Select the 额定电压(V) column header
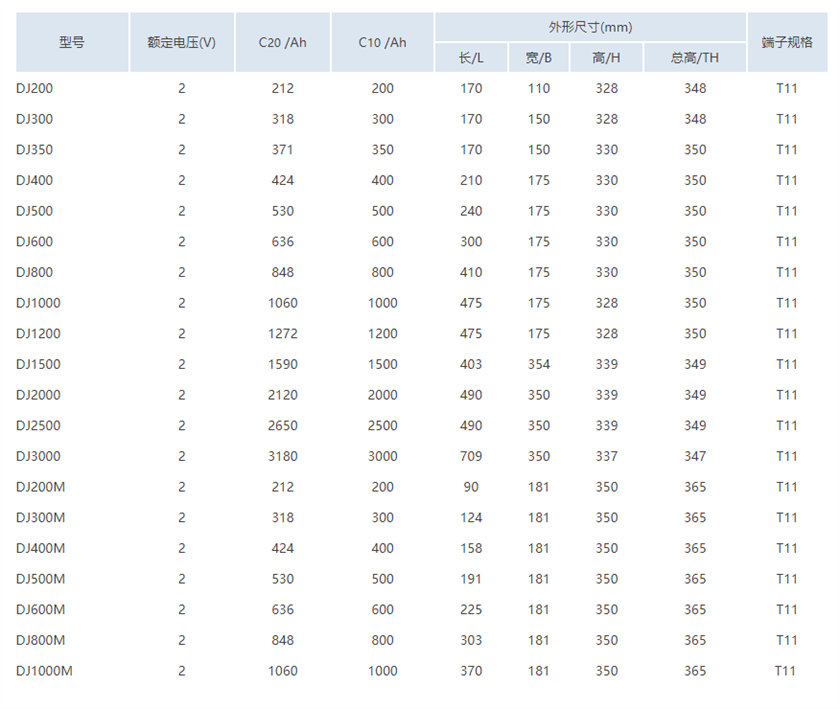Image resolution: width=840 pixels, height=709 pixels. (181, 42)
